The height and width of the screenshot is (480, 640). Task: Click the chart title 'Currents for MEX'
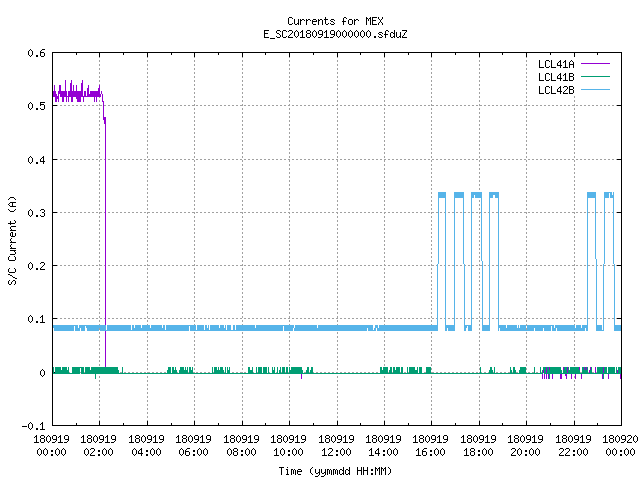click(x=335, y=21)
